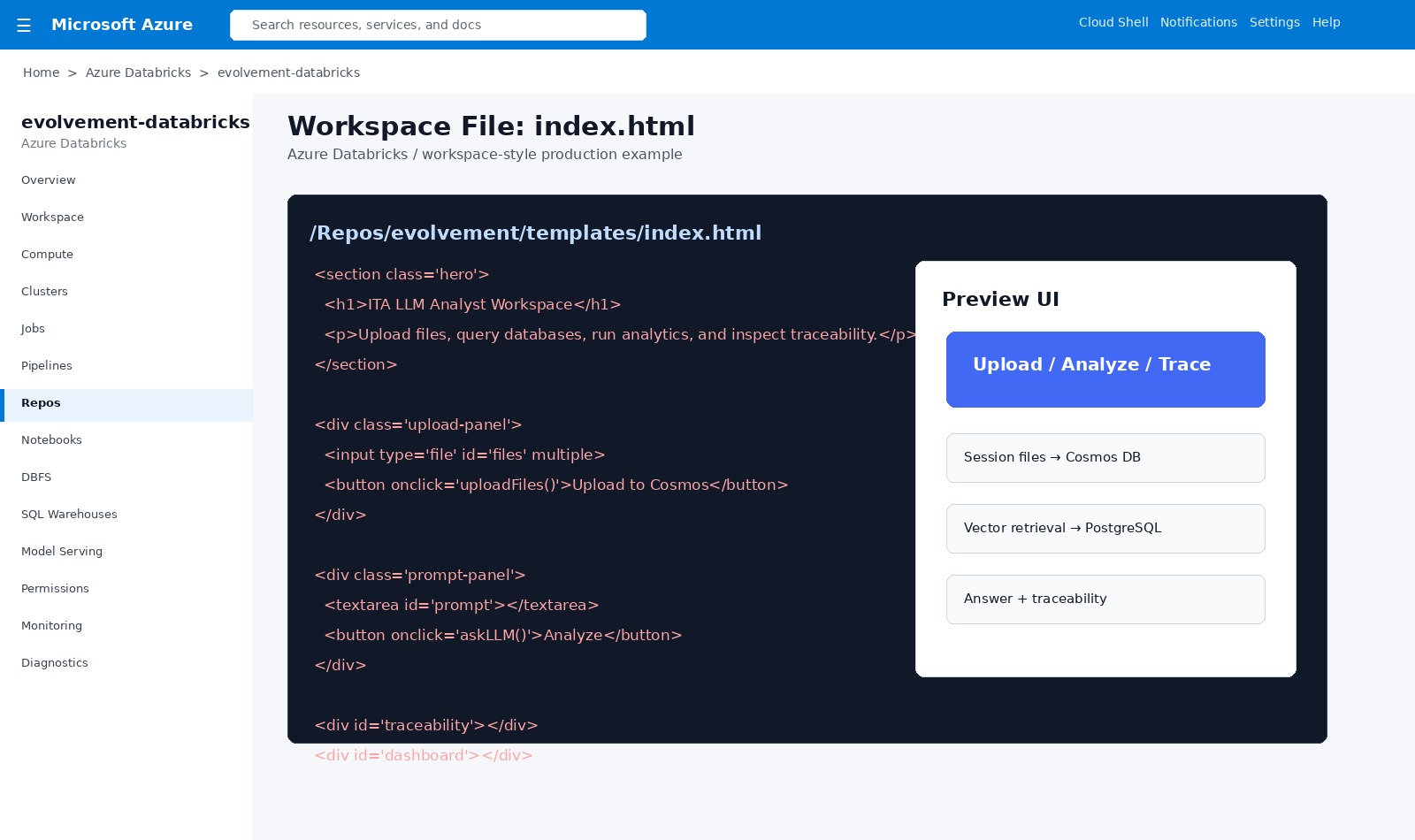1415x840 pixels.
Task: Click the closing </section> code line
Action: coord(356,365)
